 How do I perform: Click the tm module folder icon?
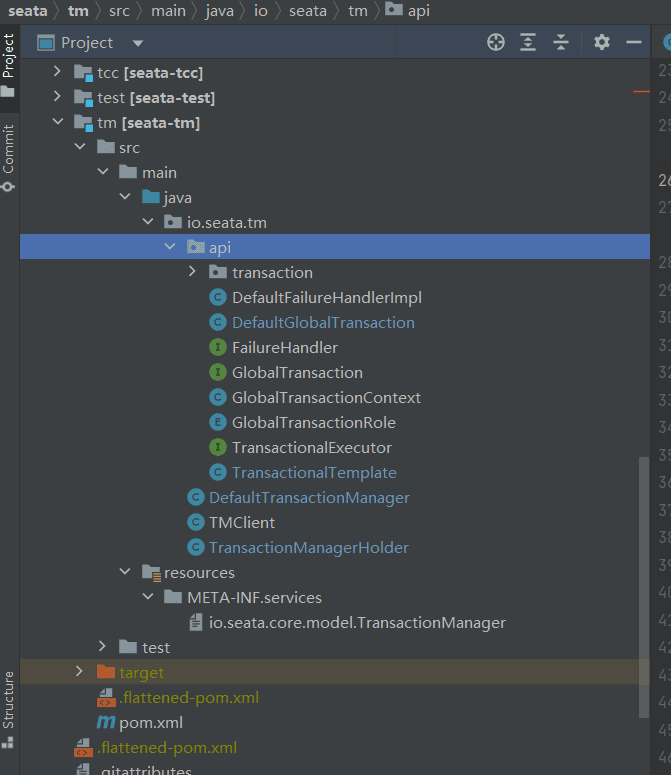(x=83, y=123)
